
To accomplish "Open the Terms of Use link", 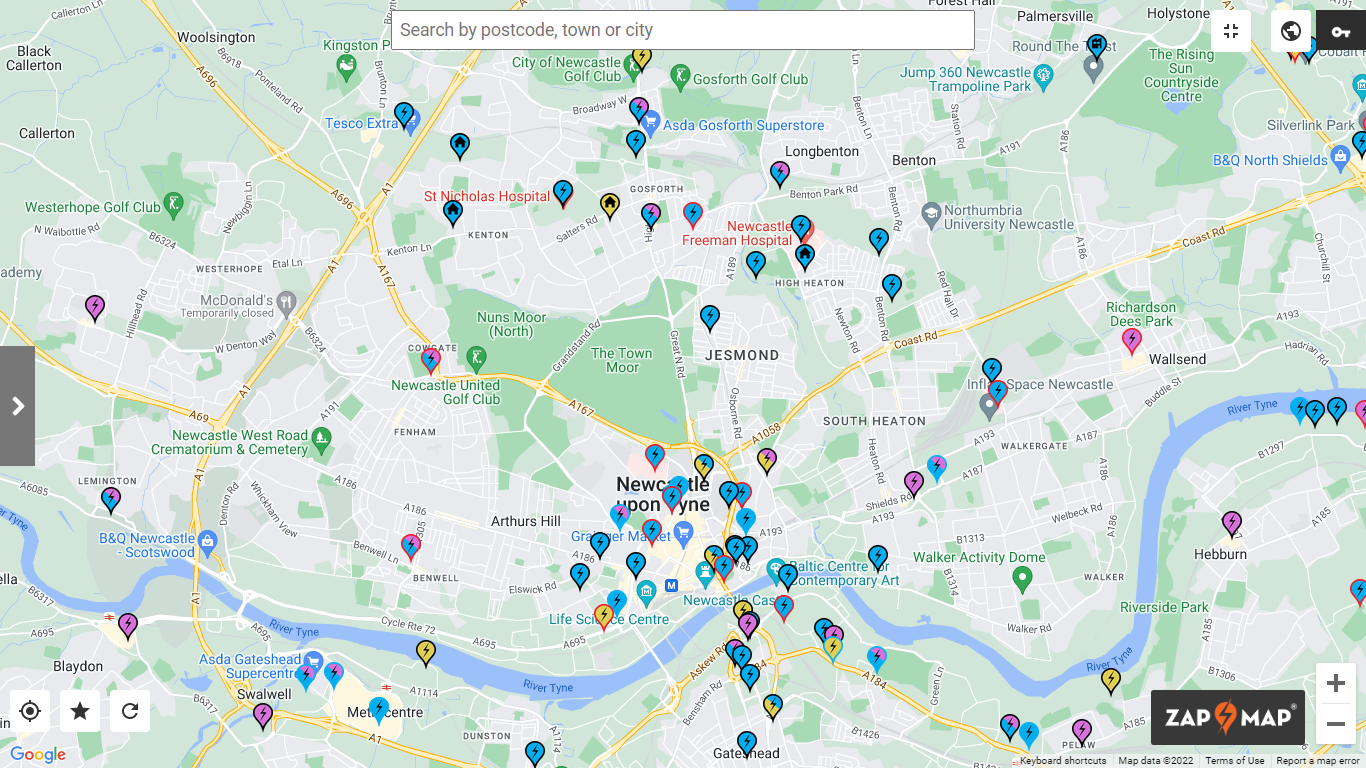I will [x=1234, y=761].
